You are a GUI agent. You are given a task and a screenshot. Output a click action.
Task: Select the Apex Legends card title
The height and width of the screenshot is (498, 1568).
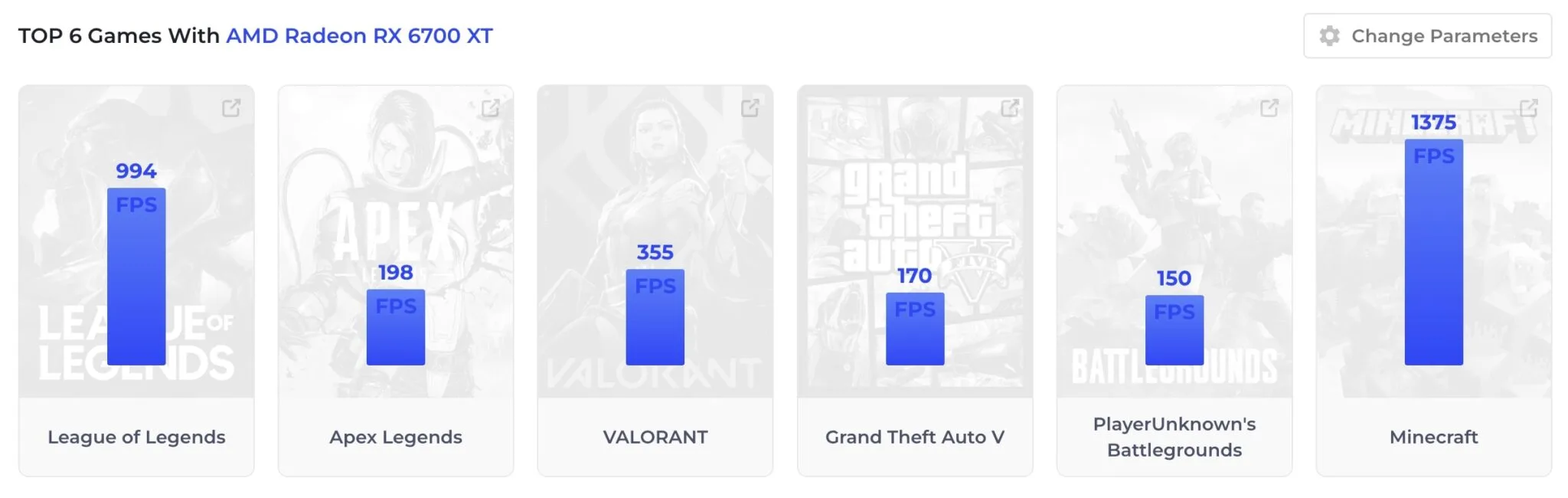tap(396, 437)
